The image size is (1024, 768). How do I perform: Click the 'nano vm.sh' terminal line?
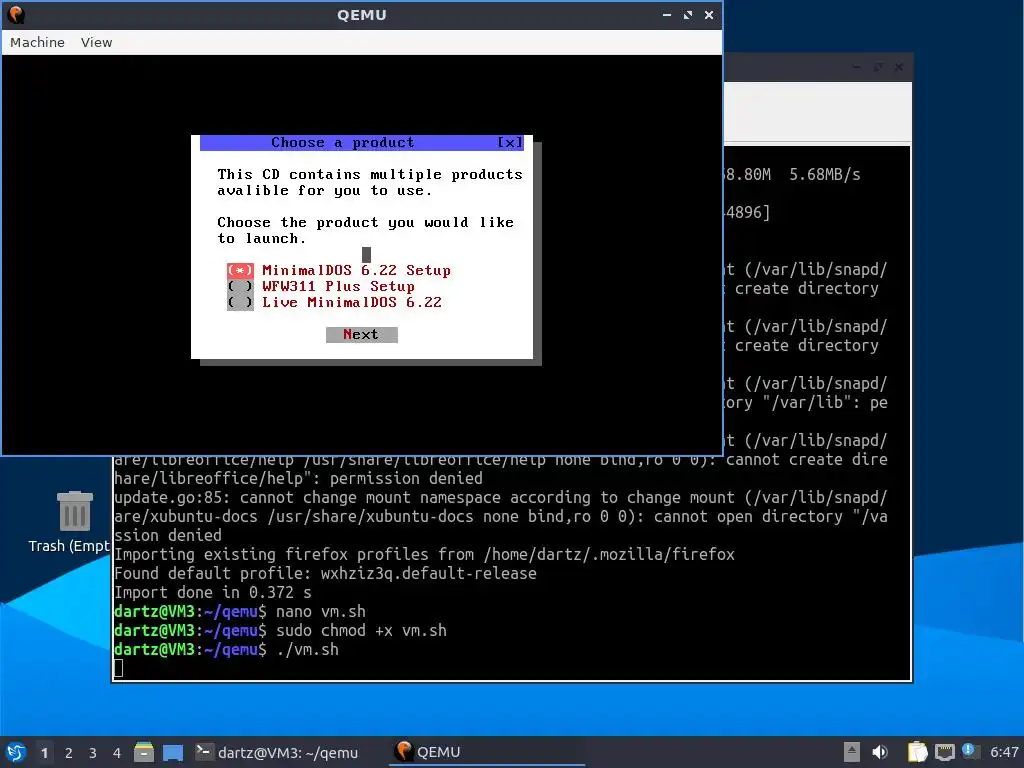[240, 612]
